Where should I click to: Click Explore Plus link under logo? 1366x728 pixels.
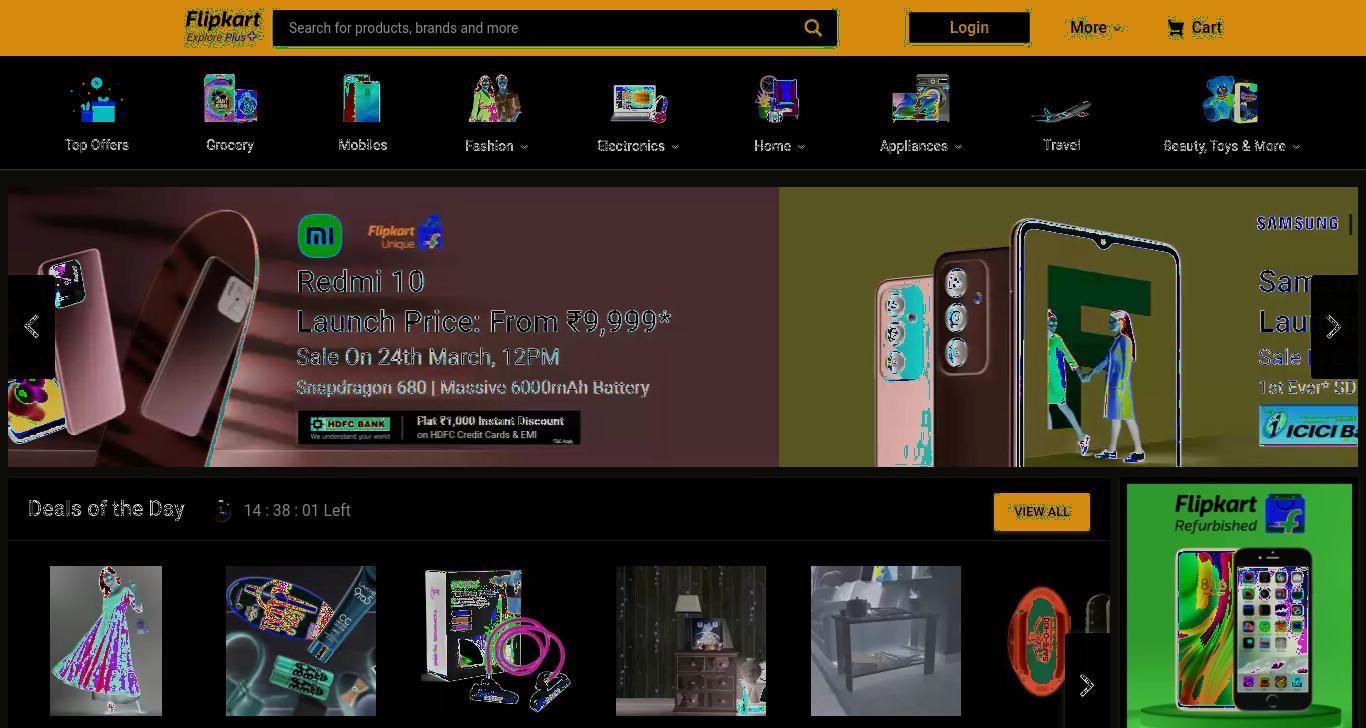tap(222, 38)
